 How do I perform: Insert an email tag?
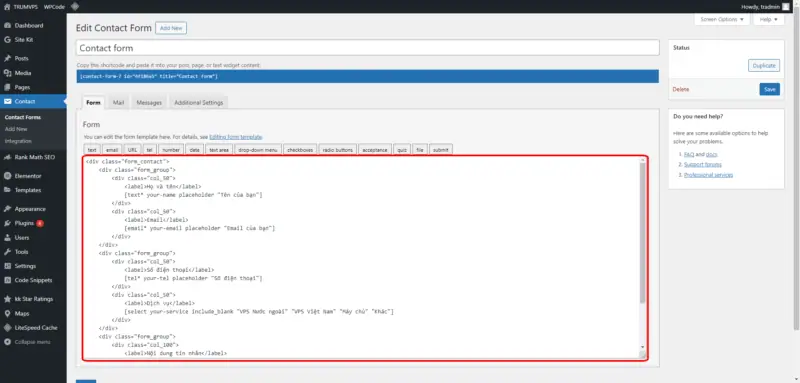coord(112,150)
